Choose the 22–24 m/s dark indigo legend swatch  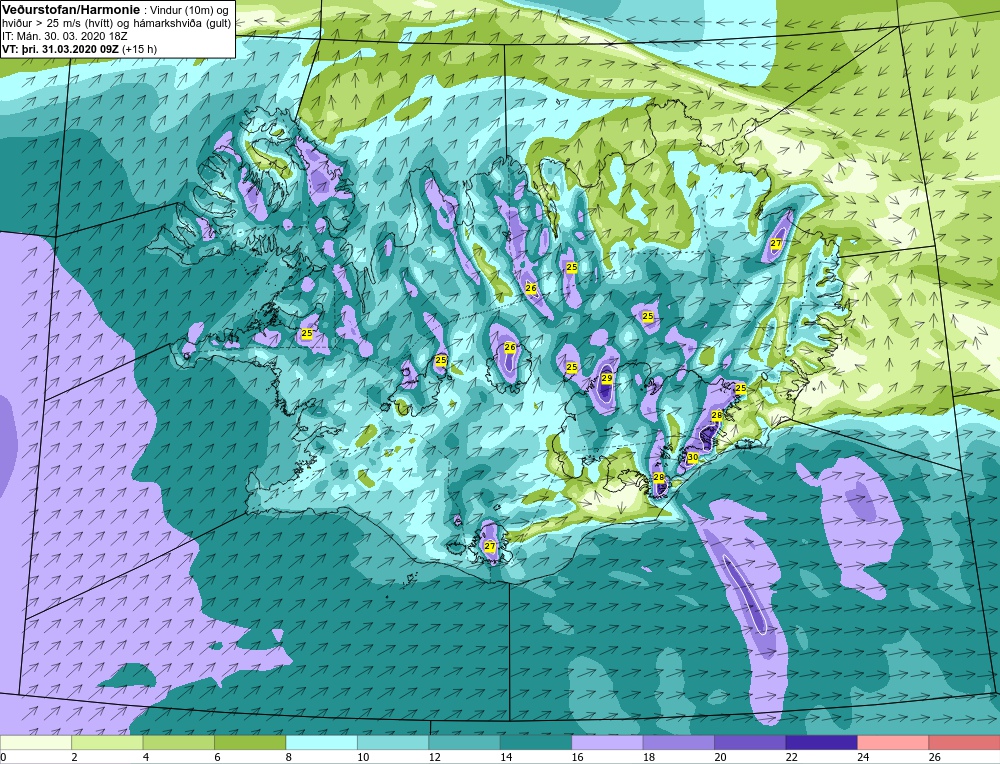[x=821, y=742]
